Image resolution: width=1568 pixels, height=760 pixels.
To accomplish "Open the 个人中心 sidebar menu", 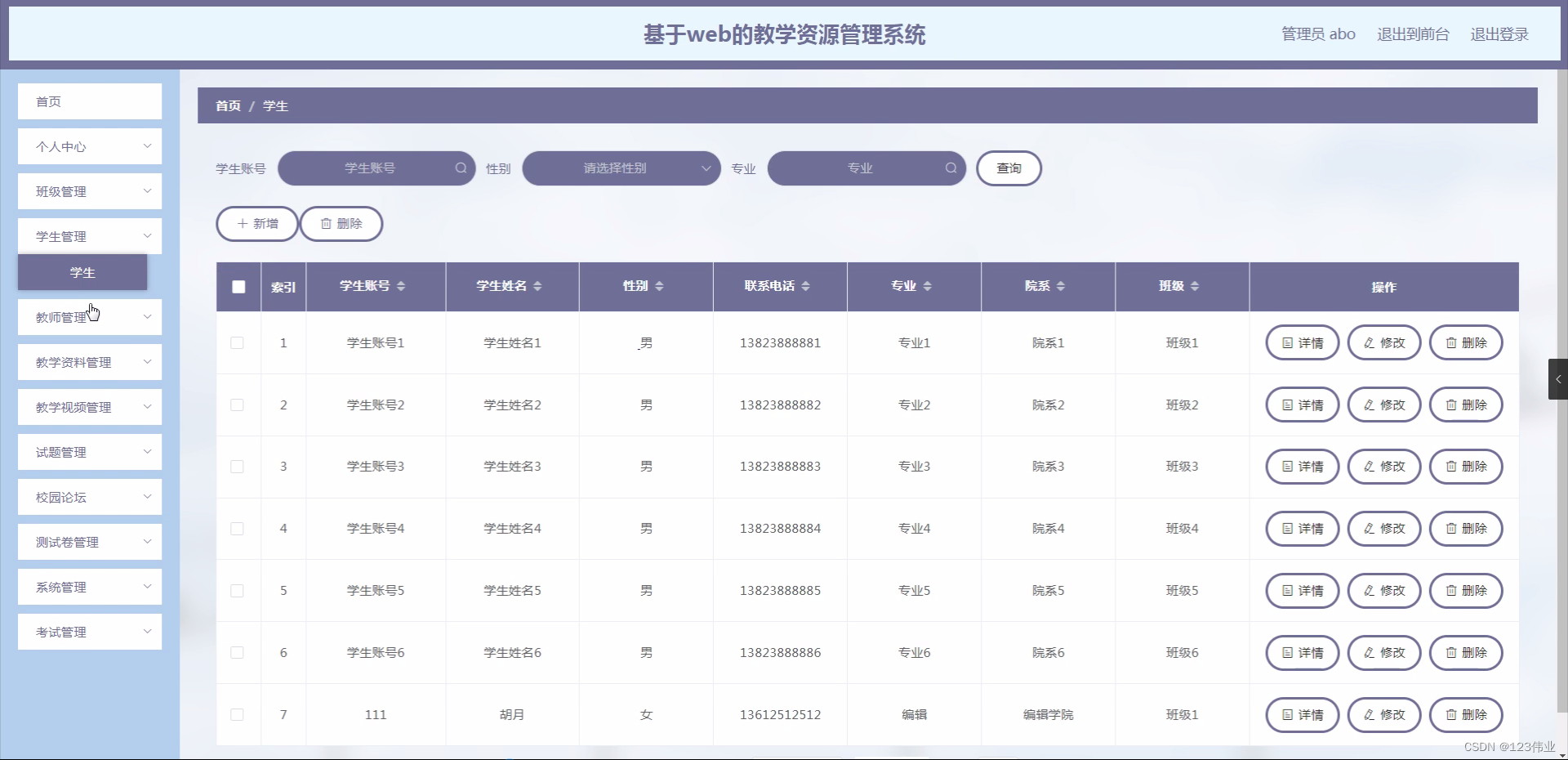I will (89, 146).
